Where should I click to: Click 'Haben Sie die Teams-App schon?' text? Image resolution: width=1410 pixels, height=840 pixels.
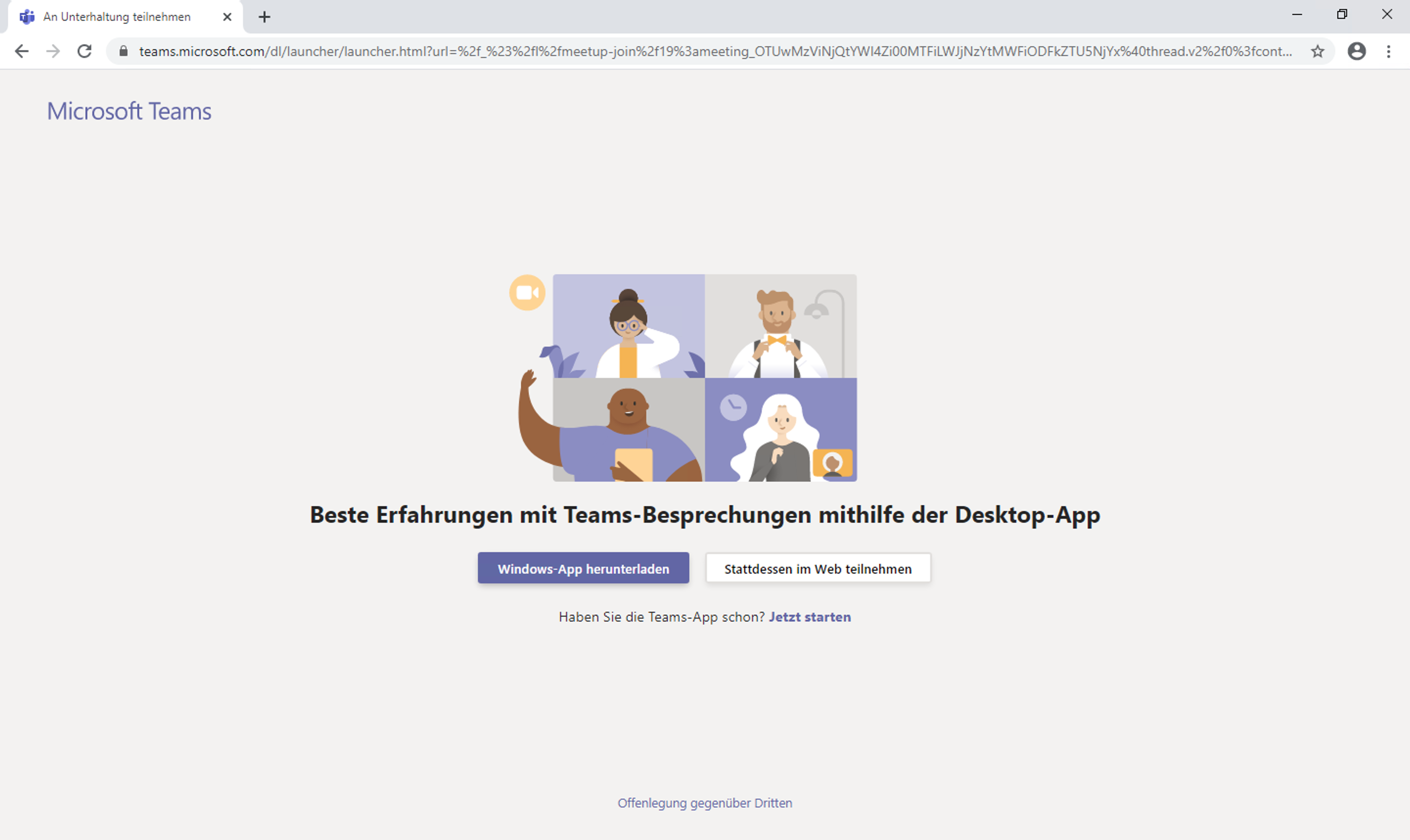tap(662, 617)
